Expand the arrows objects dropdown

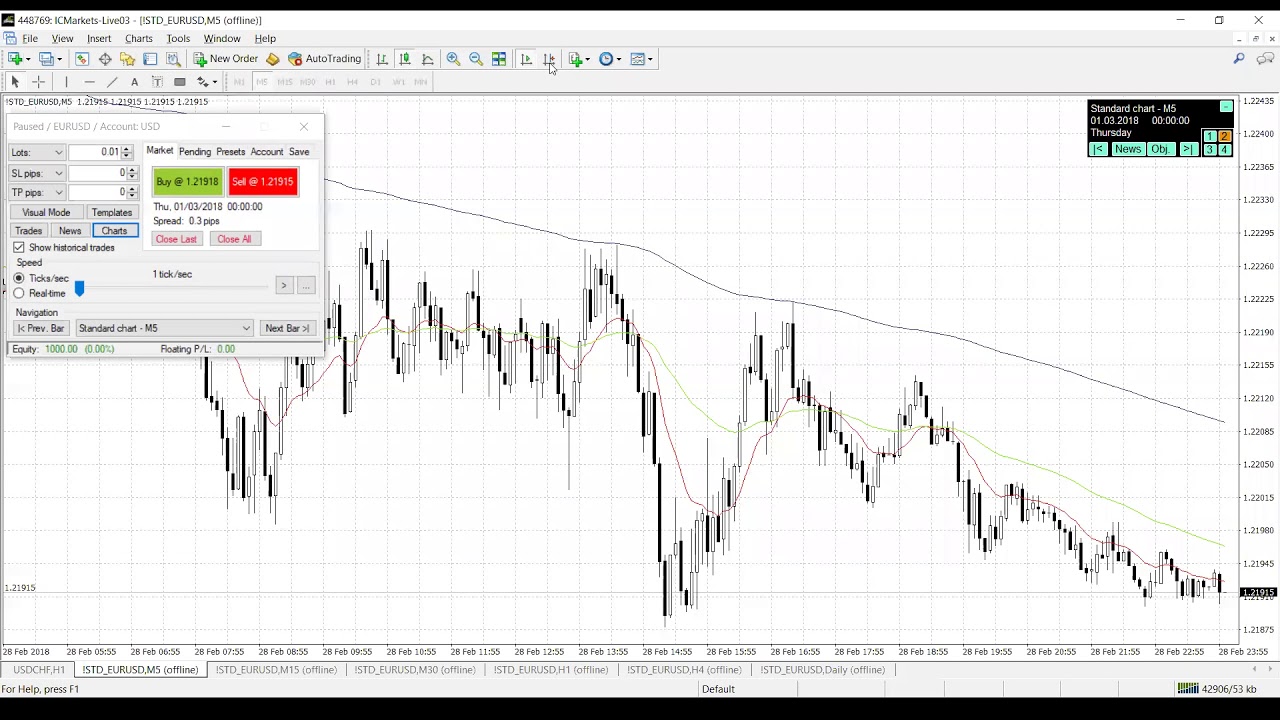click(x=215, y=82)
